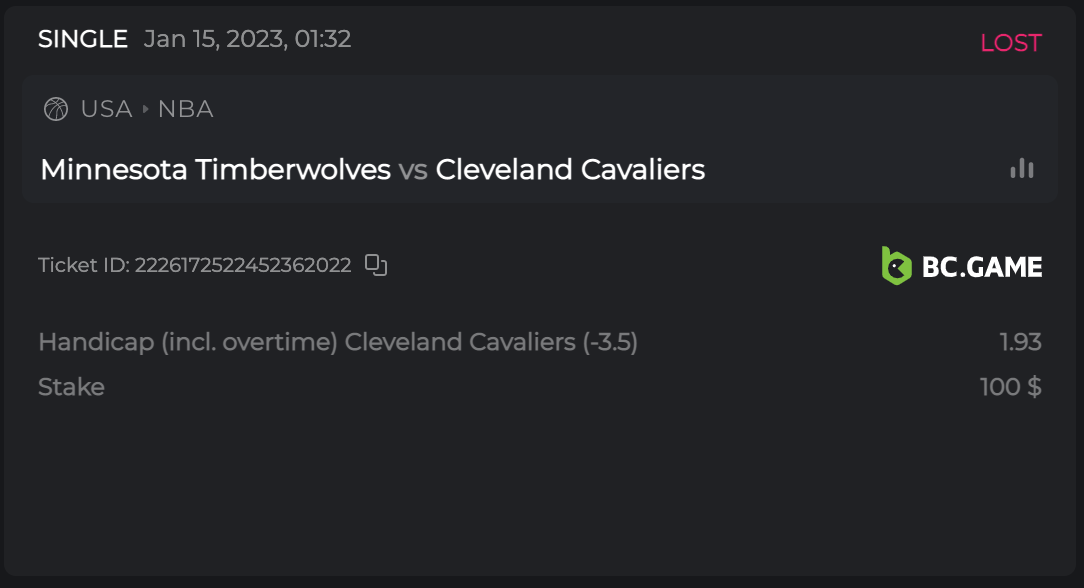
Task: Click the Cleveland Cavaliers team name
Action: pos(570,169)
